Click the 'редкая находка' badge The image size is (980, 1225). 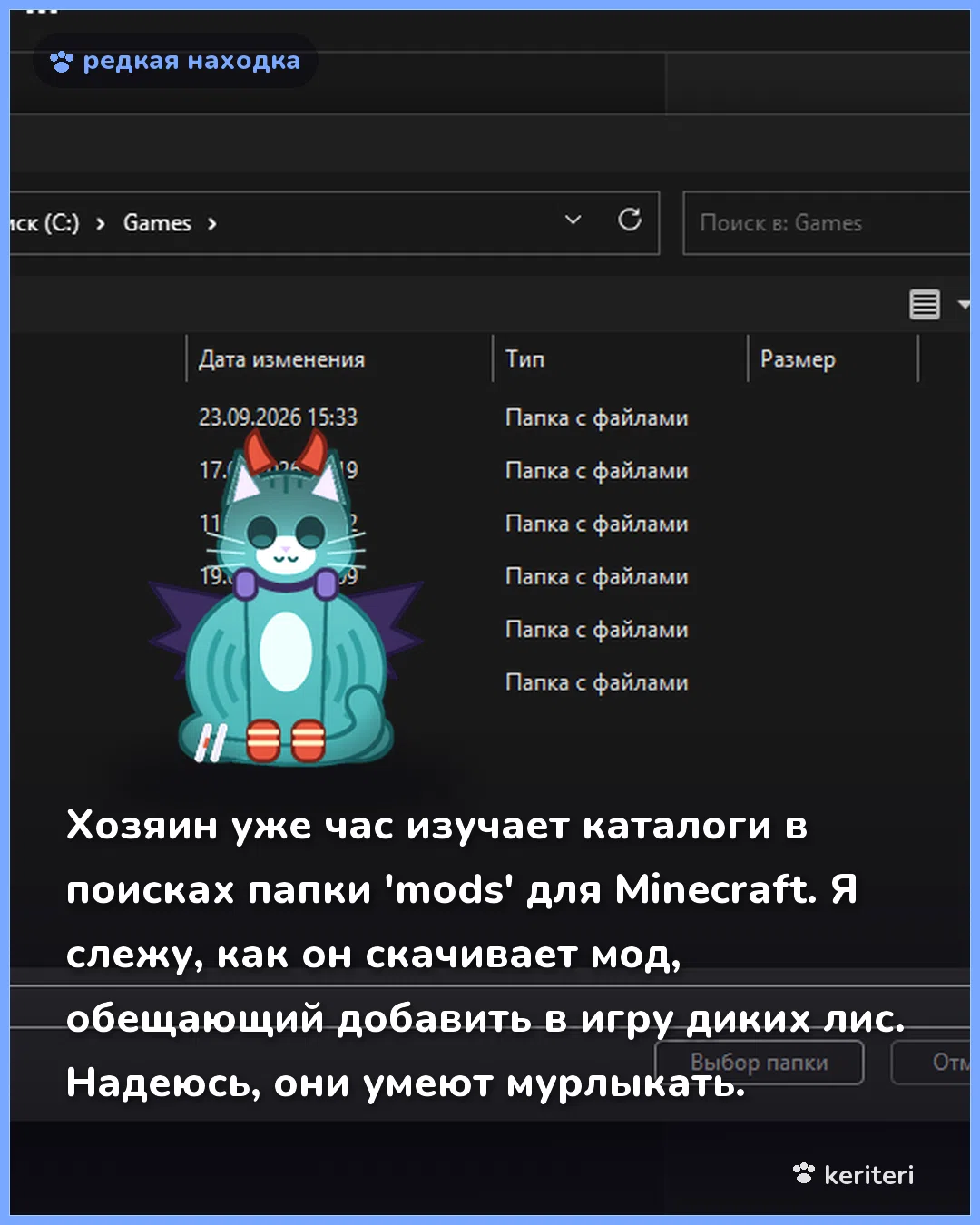tap(175, 61)
